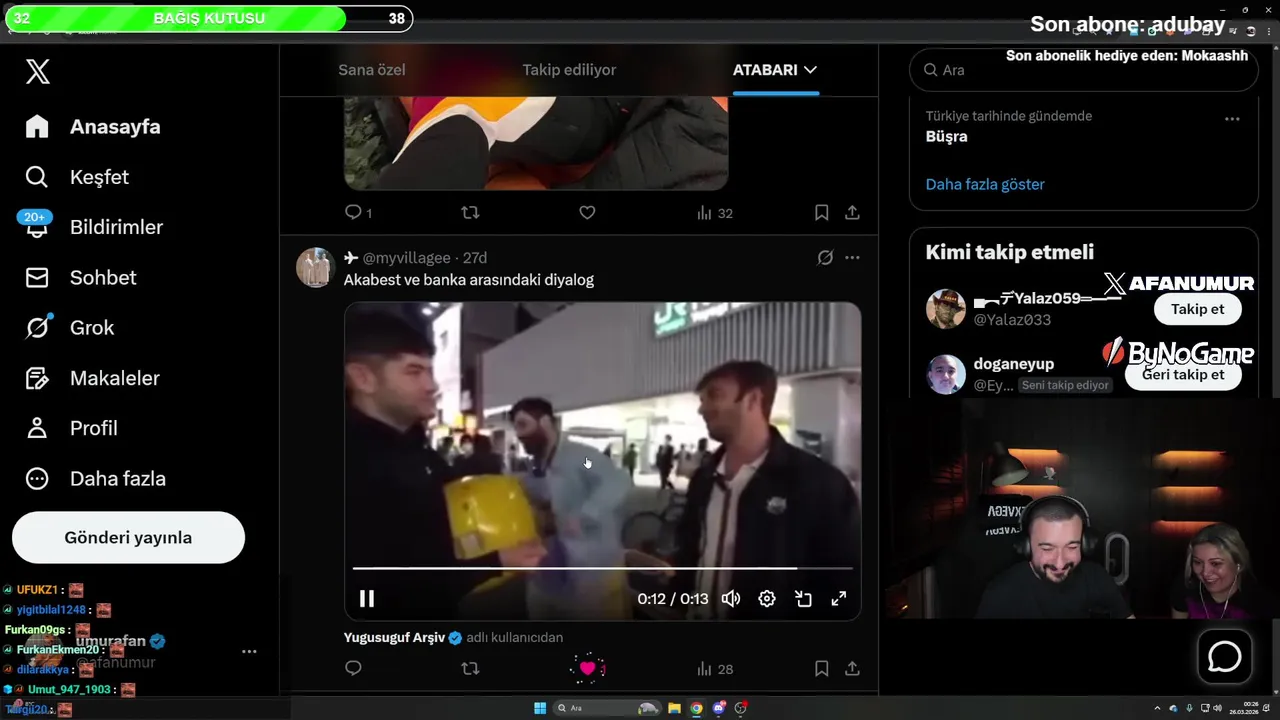Viewport: 1280px width, 720px height.
Task: Open more options on myvillagee post
Action: coord(852,257)
